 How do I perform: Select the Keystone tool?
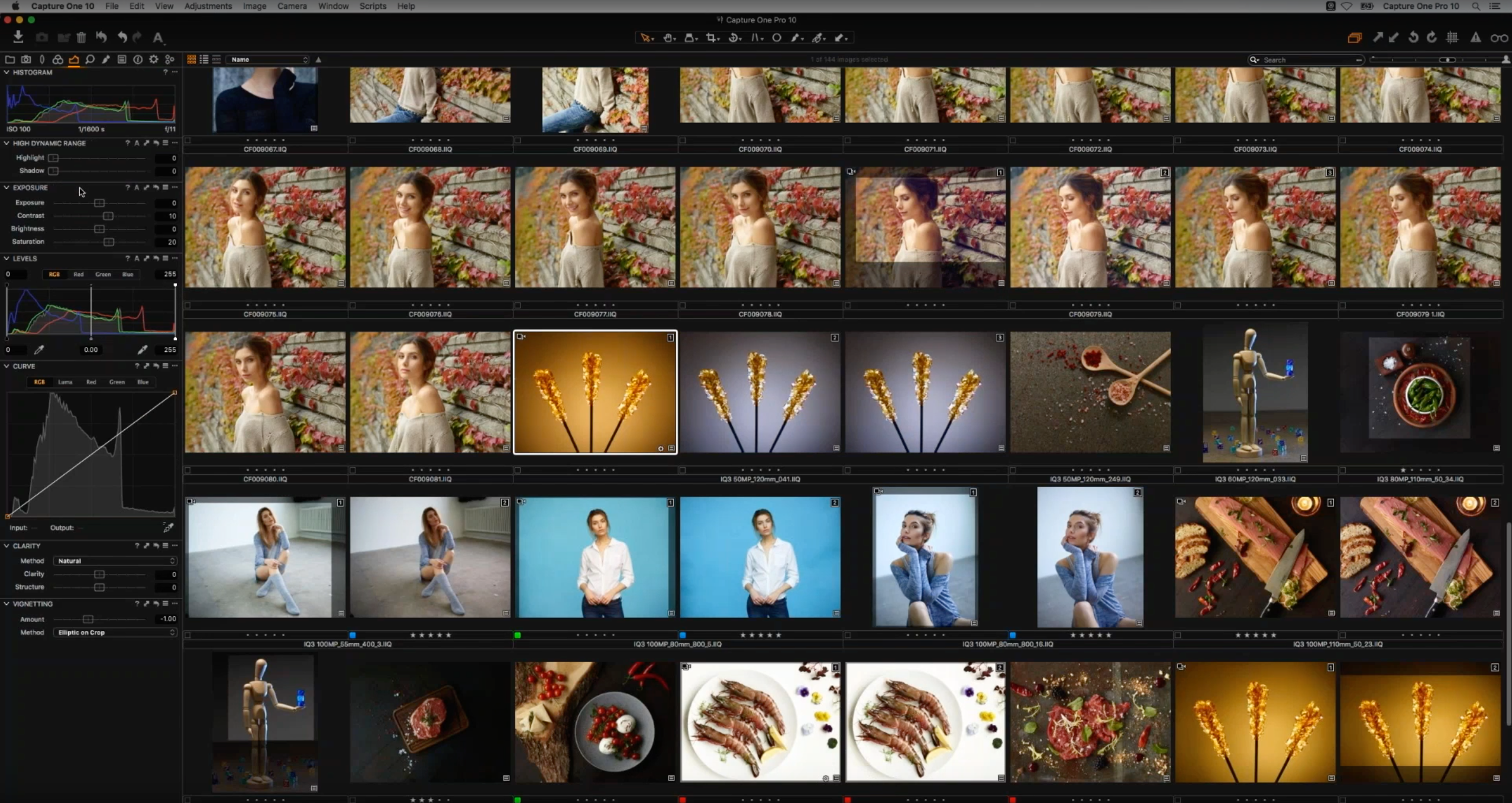tap(756, 38)
